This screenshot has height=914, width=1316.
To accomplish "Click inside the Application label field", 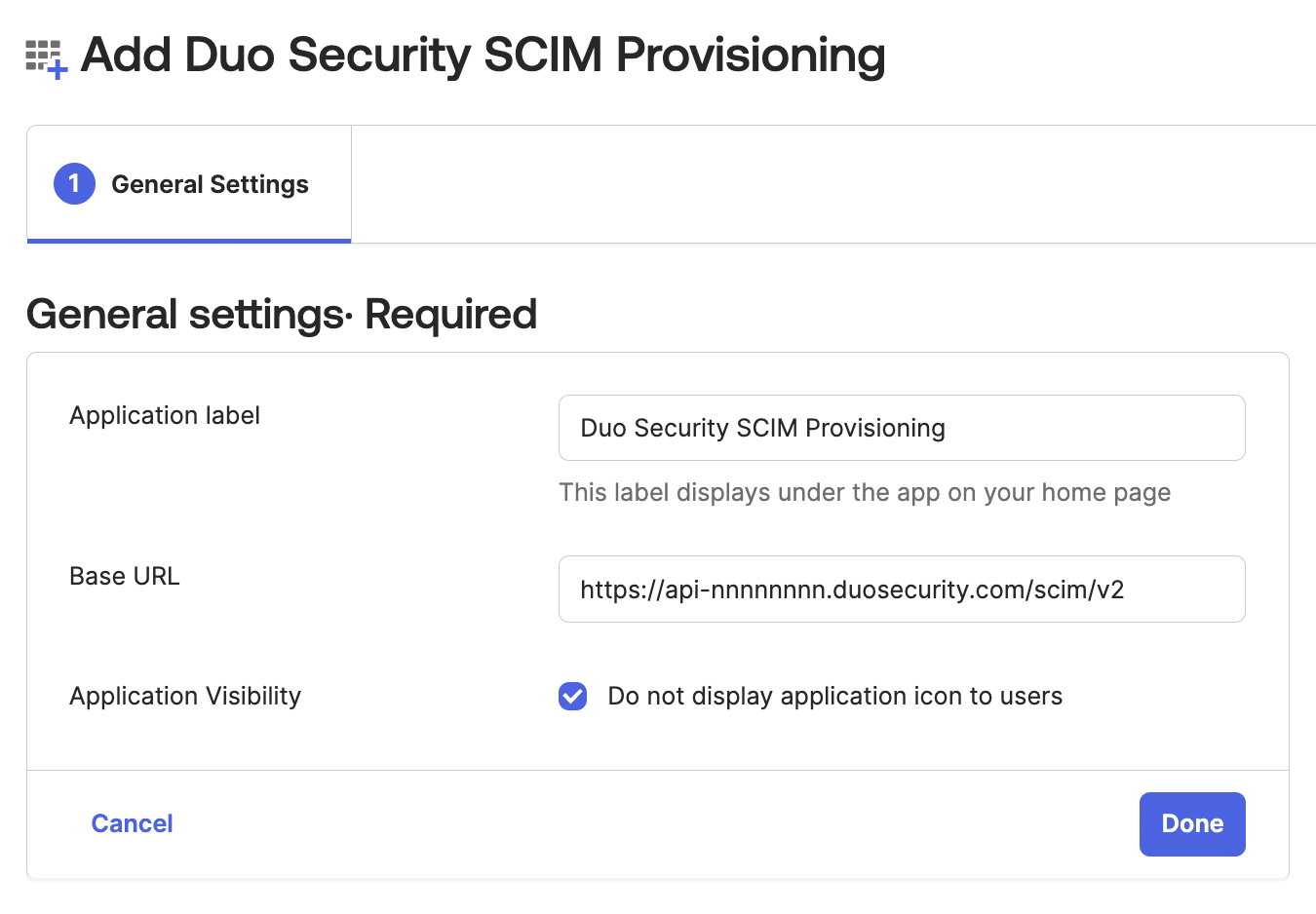I will click(901, 427).
